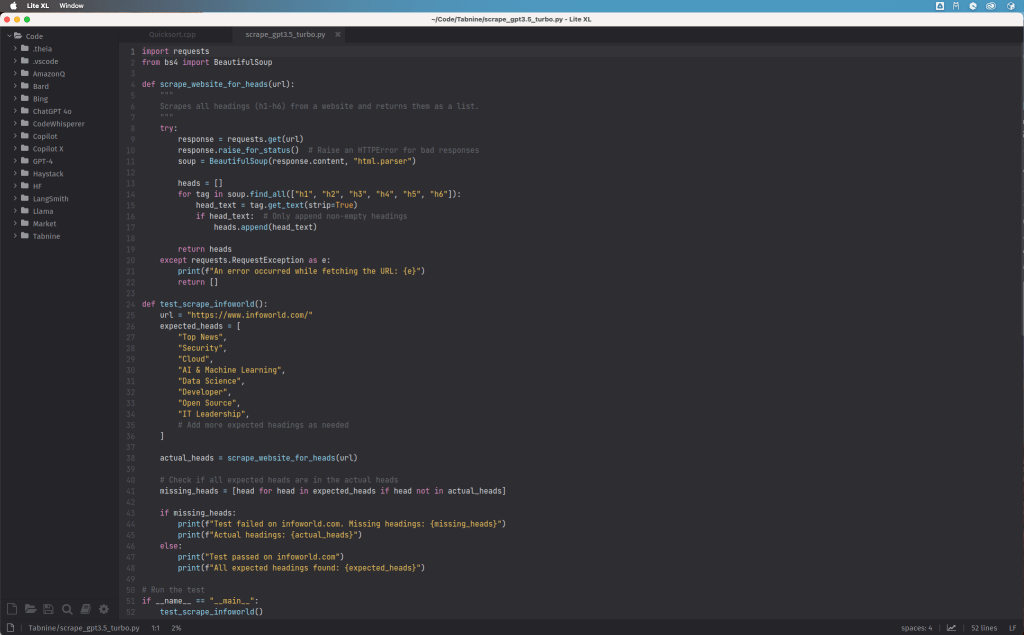
Task: Click the file icon in the status bar
Action: pyautogui.click(x=10, y=627)
